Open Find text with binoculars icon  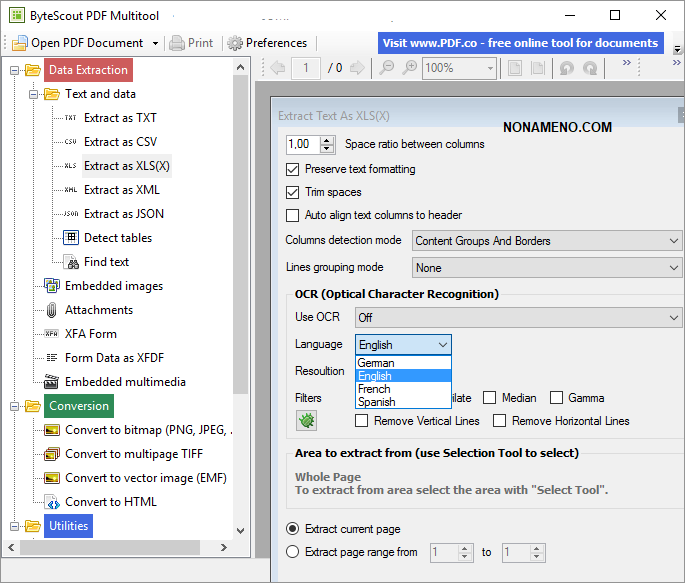tap(105, 262)
